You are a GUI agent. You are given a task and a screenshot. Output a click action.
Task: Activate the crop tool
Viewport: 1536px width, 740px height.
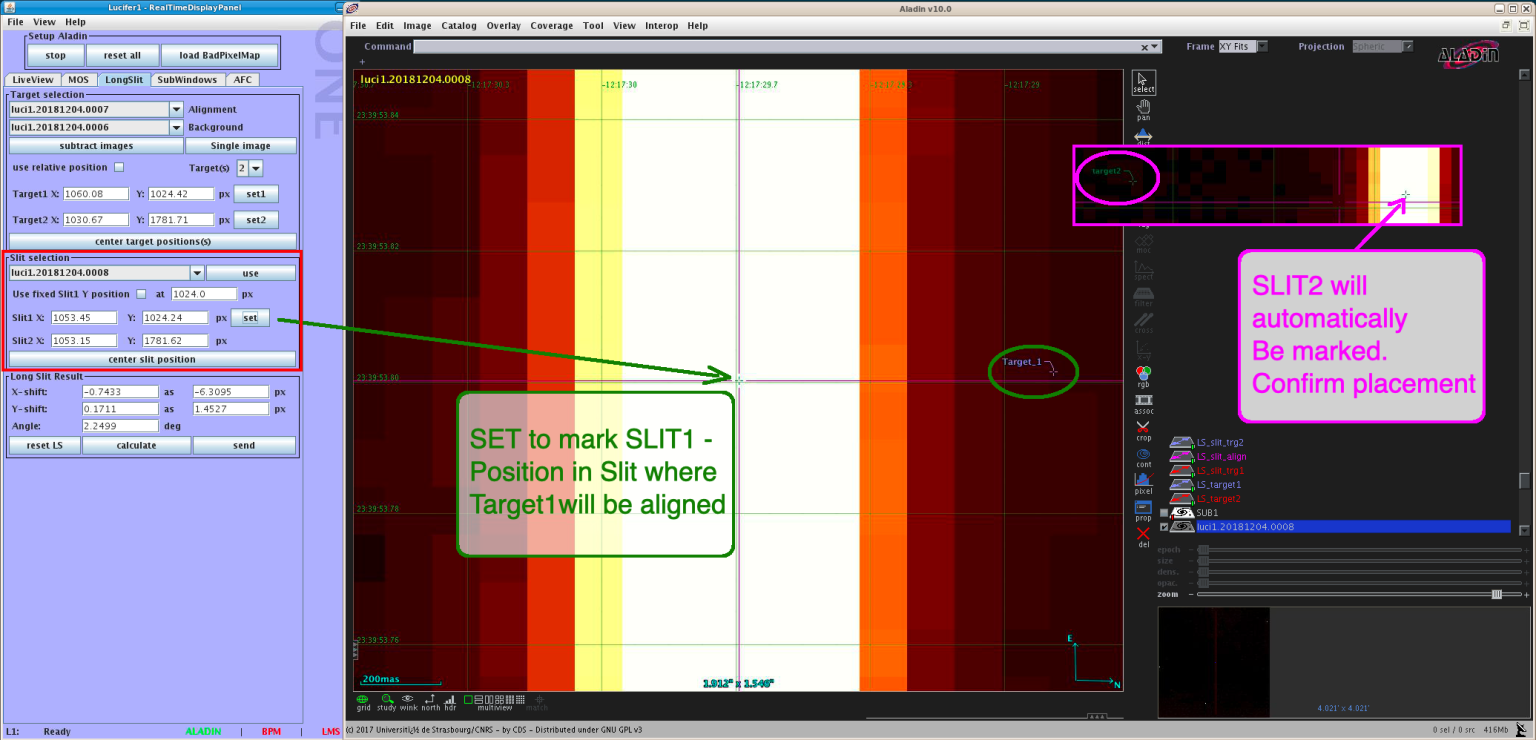pos(1143,430)
